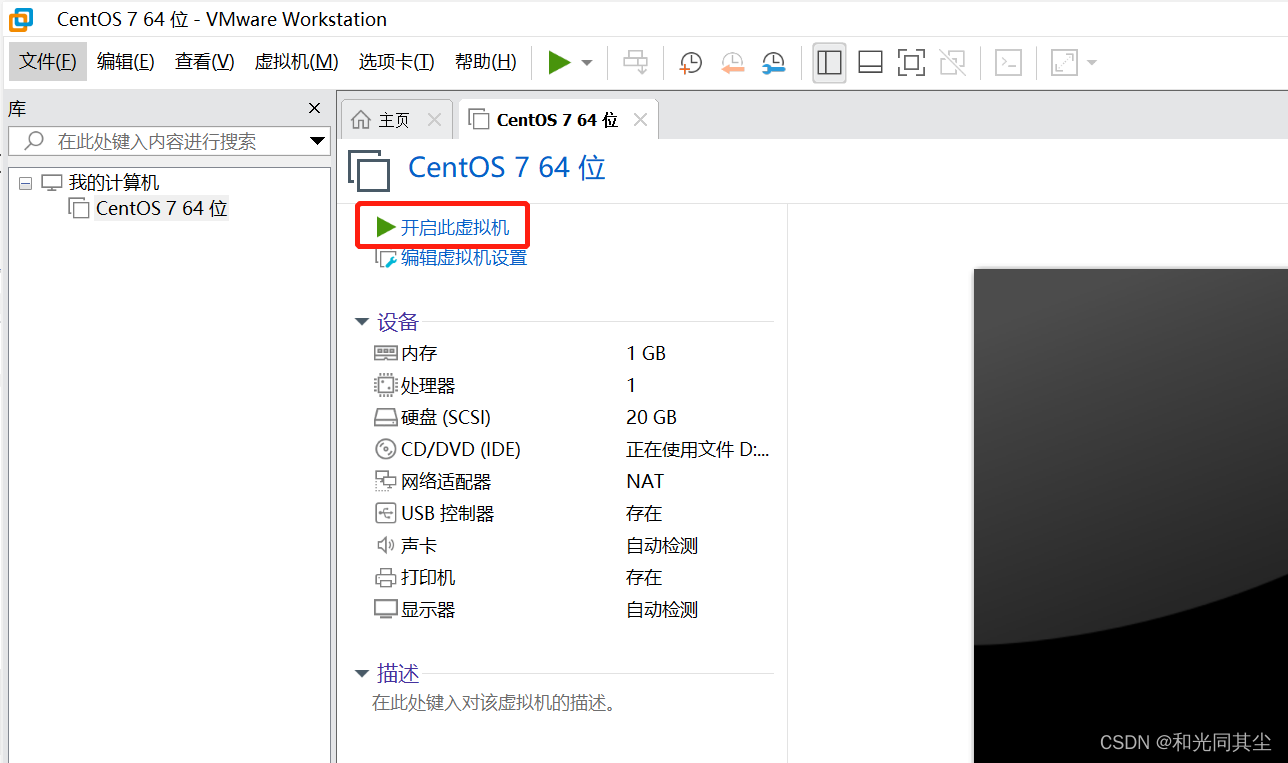Click the 内存 memory device icon
The image size is (1288, 763).
[x=385, y=353]
